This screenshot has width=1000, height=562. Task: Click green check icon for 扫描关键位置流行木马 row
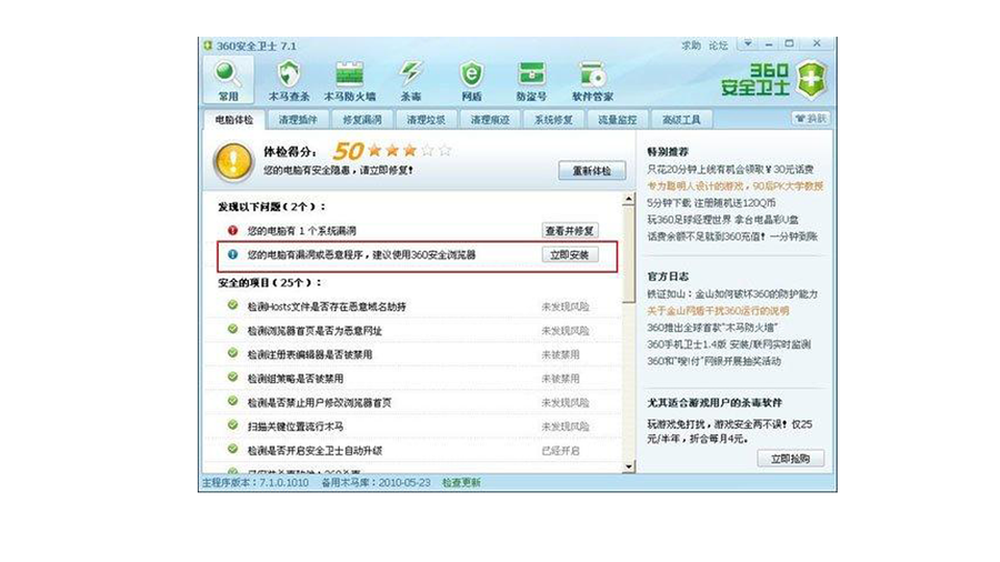233,425
